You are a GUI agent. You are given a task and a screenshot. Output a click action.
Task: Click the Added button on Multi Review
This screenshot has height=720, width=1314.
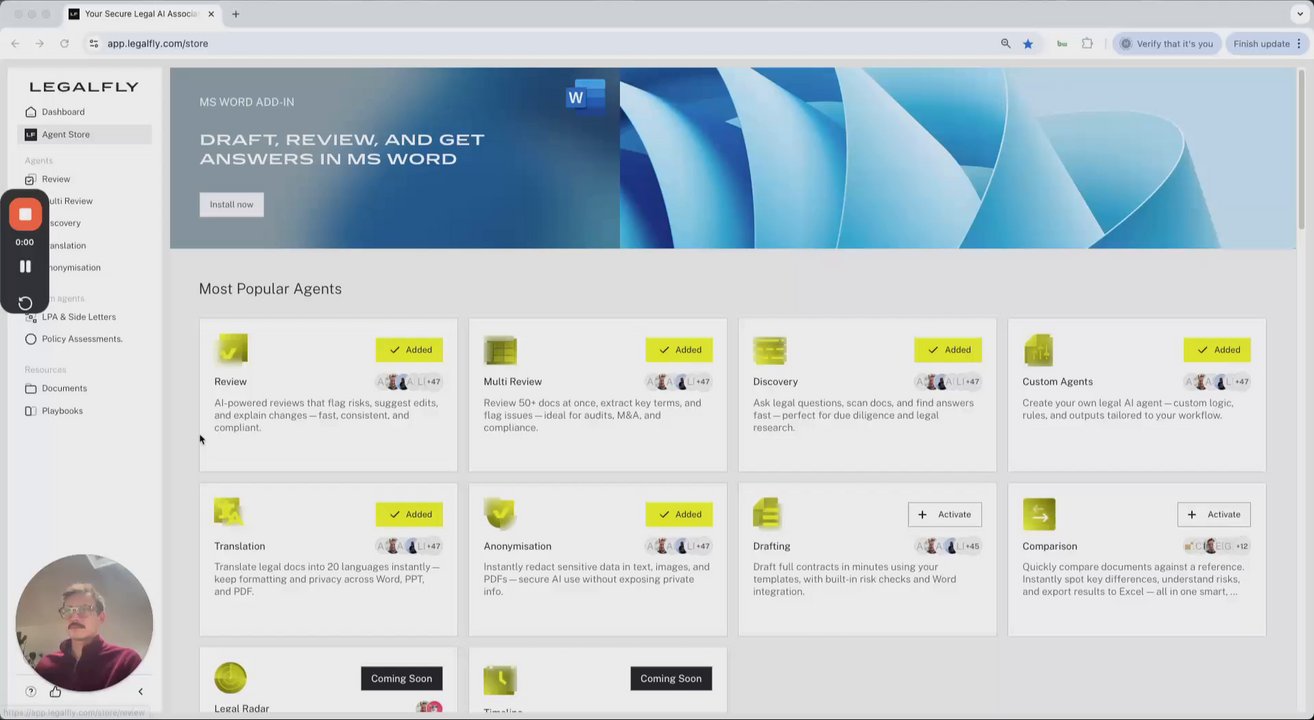tap(679, 350)
